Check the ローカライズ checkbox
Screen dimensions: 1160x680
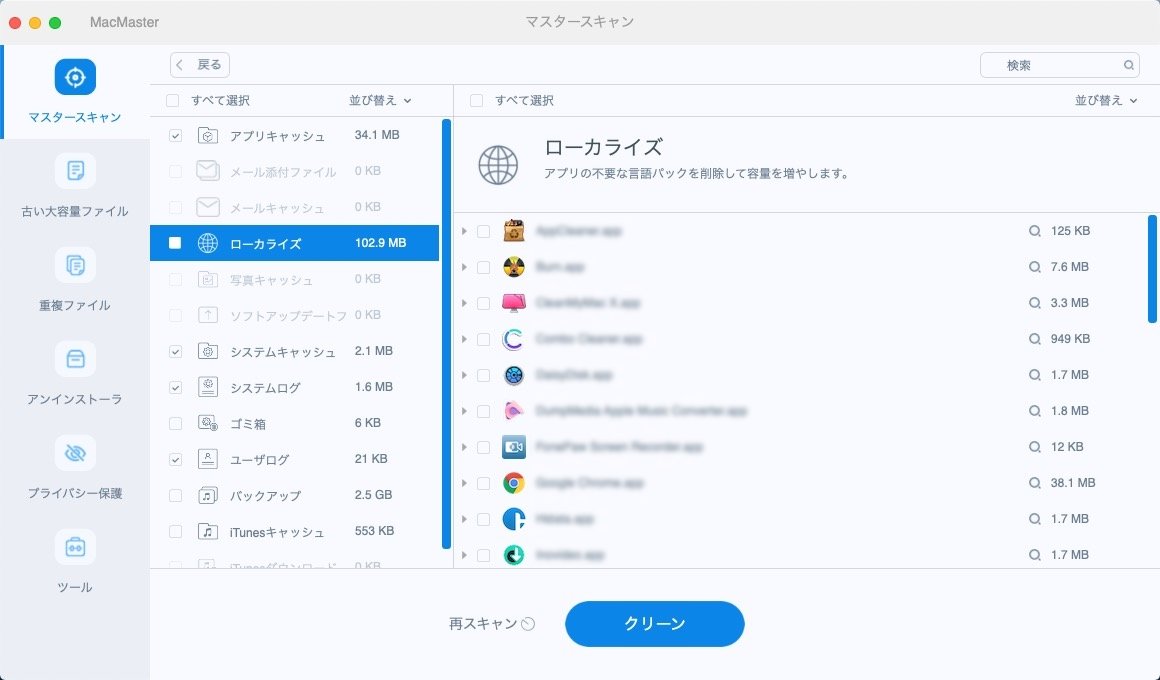tap(175, 243)
